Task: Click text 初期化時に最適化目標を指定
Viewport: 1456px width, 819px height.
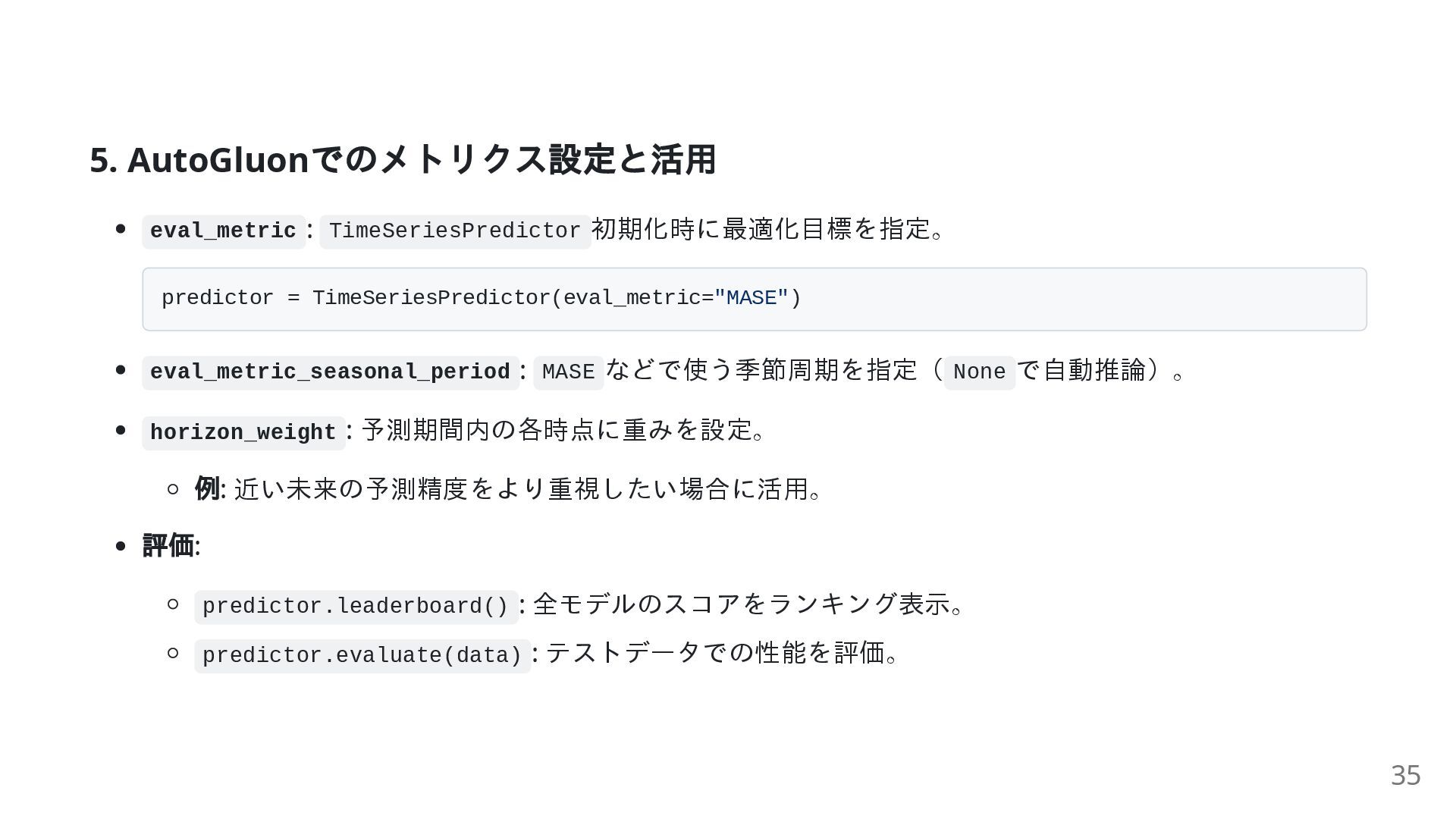Action: (761, 229)
